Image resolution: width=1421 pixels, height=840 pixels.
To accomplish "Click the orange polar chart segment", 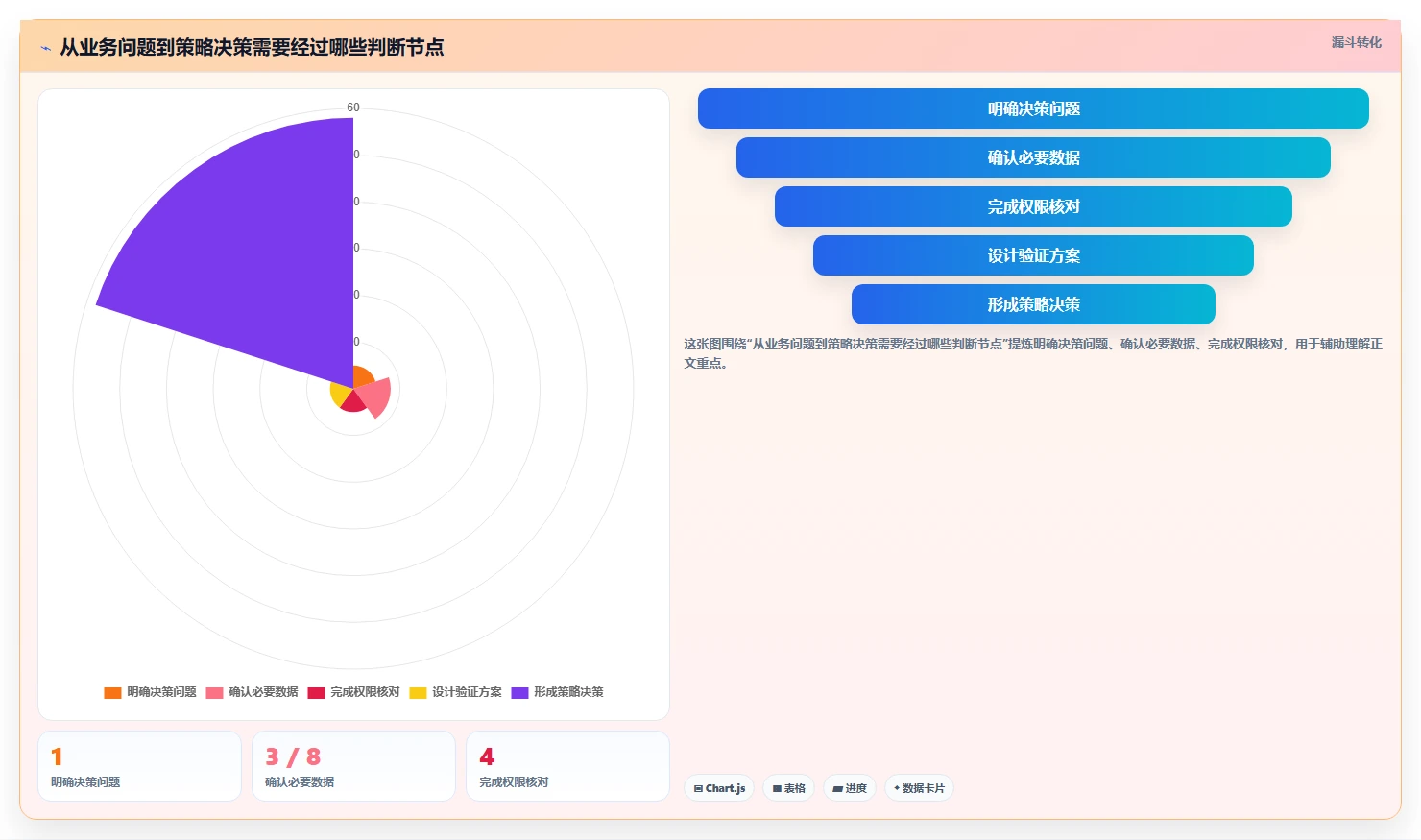I will pyautogui.click(x=362, y=377).
